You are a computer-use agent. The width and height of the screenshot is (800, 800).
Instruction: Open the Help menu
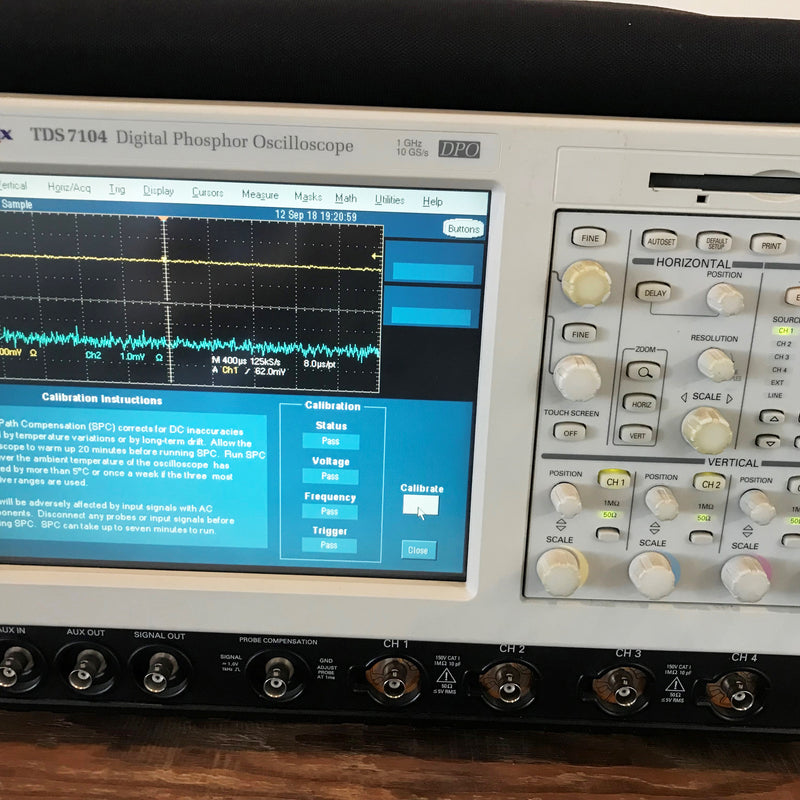point(434,197)
